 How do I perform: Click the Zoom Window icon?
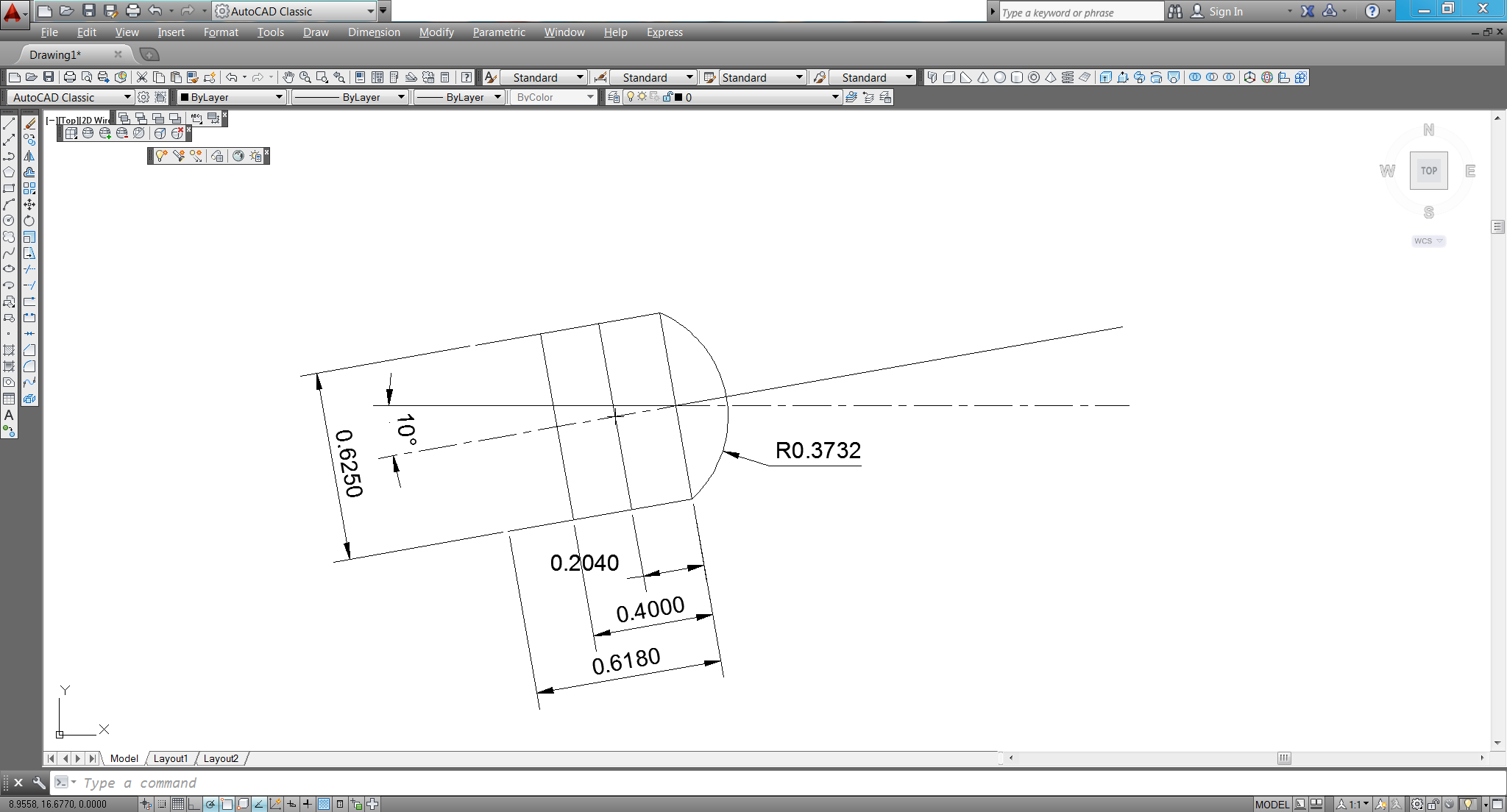click(322, 77)
